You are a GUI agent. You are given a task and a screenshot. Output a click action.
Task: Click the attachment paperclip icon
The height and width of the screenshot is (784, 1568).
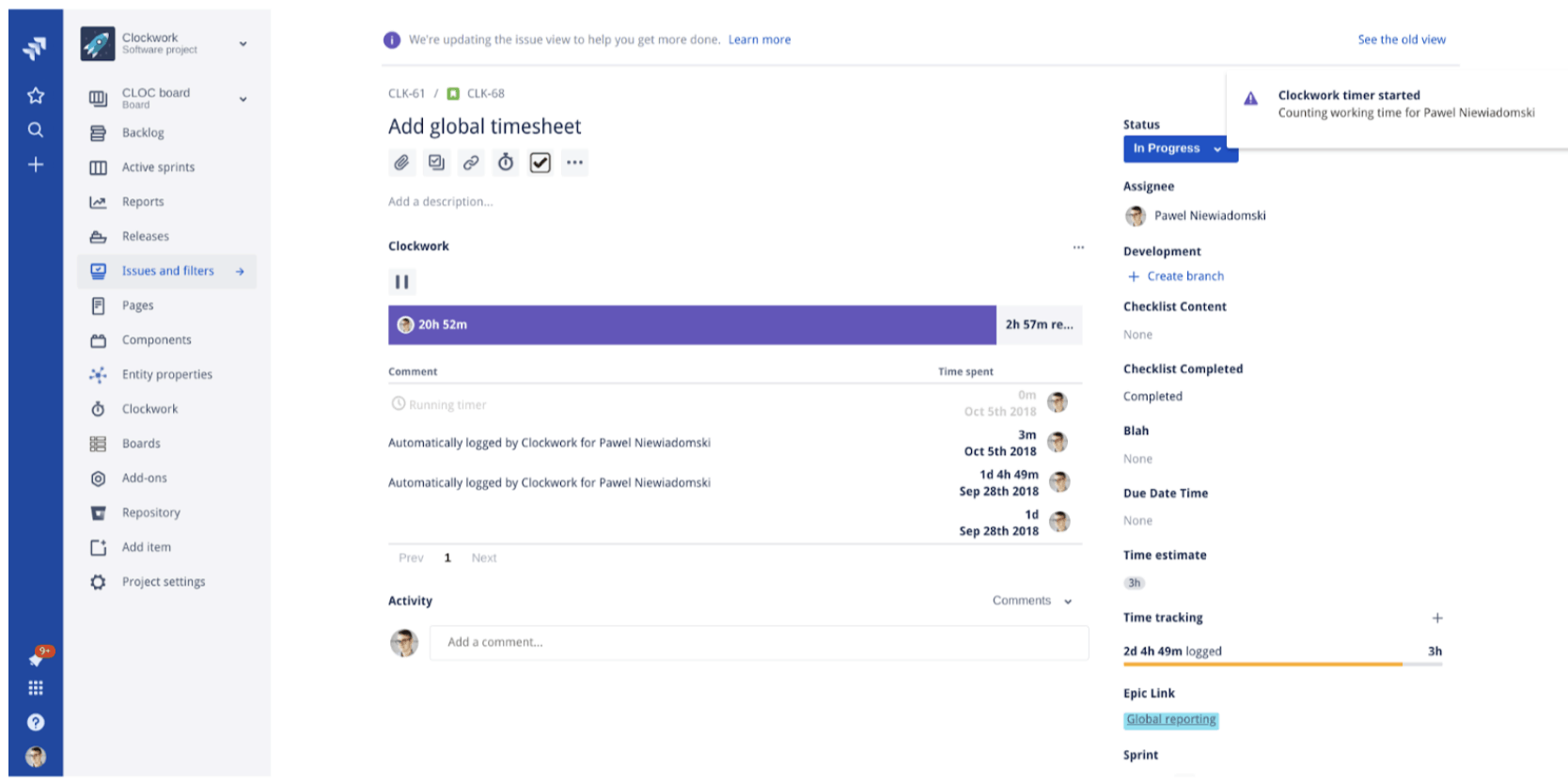point(401,163)
